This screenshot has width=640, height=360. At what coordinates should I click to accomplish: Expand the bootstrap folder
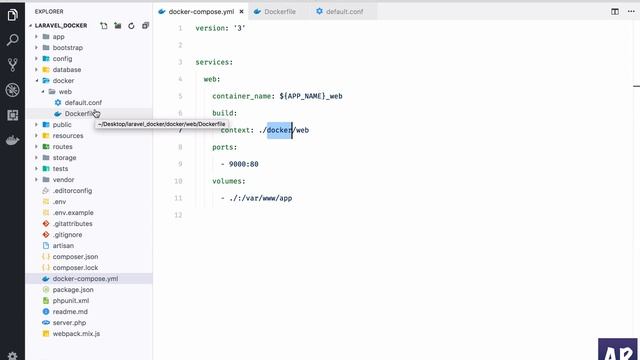pyautogui.click(x=67, y=47)
